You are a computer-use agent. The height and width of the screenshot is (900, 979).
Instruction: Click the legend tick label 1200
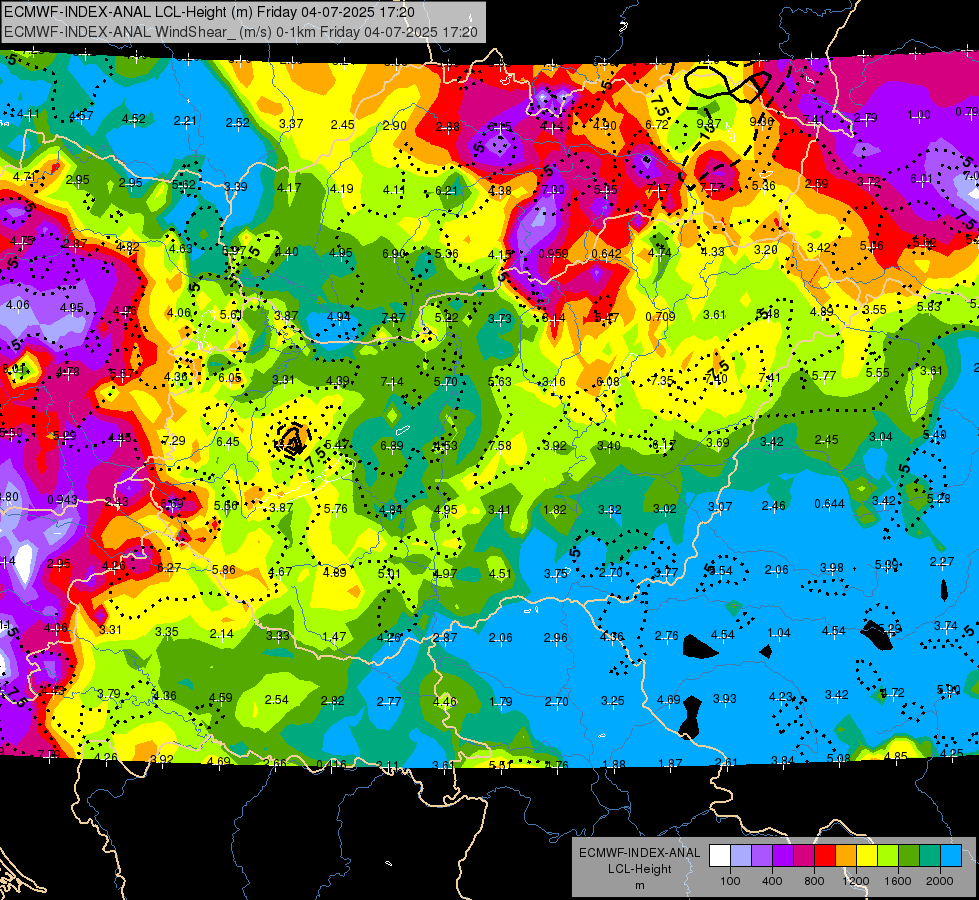pos(855,881)
